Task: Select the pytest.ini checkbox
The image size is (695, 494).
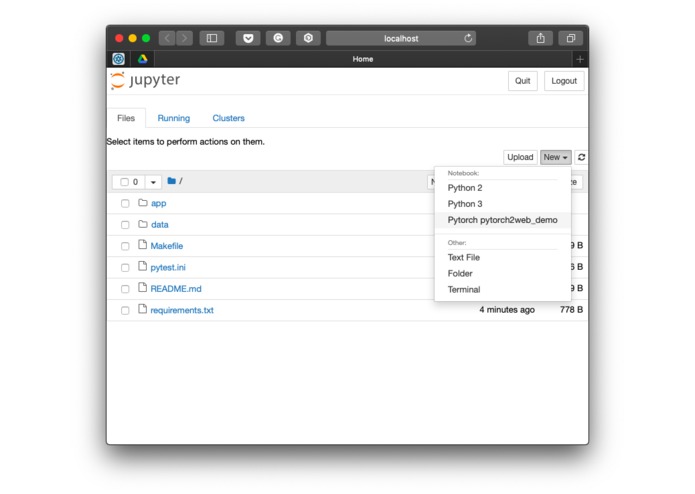Action: [125, 268]
